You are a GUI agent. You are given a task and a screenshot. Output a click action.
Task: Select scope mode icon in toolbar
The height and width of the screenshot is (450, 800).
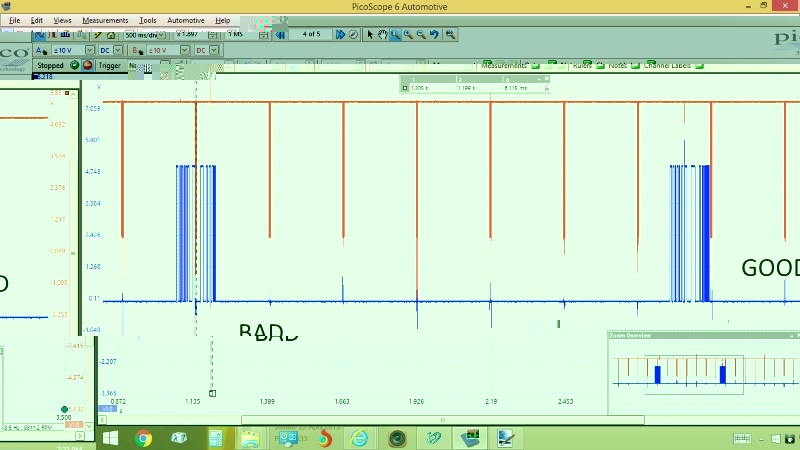coord(39,35)
